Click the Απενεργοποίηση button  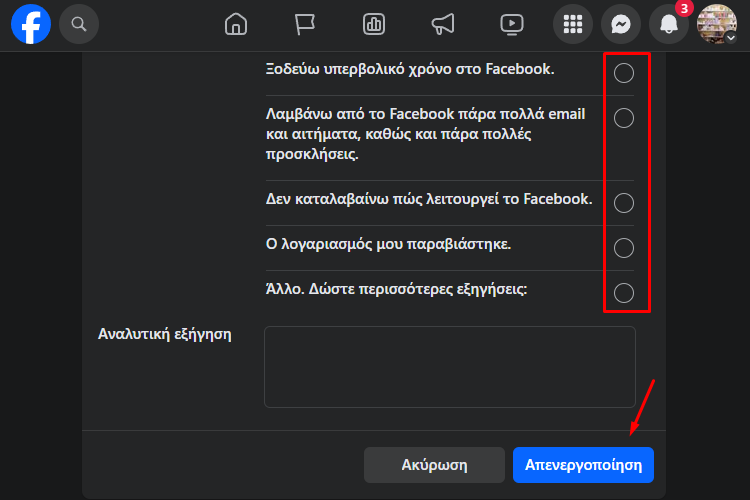(x=583, y=465)
